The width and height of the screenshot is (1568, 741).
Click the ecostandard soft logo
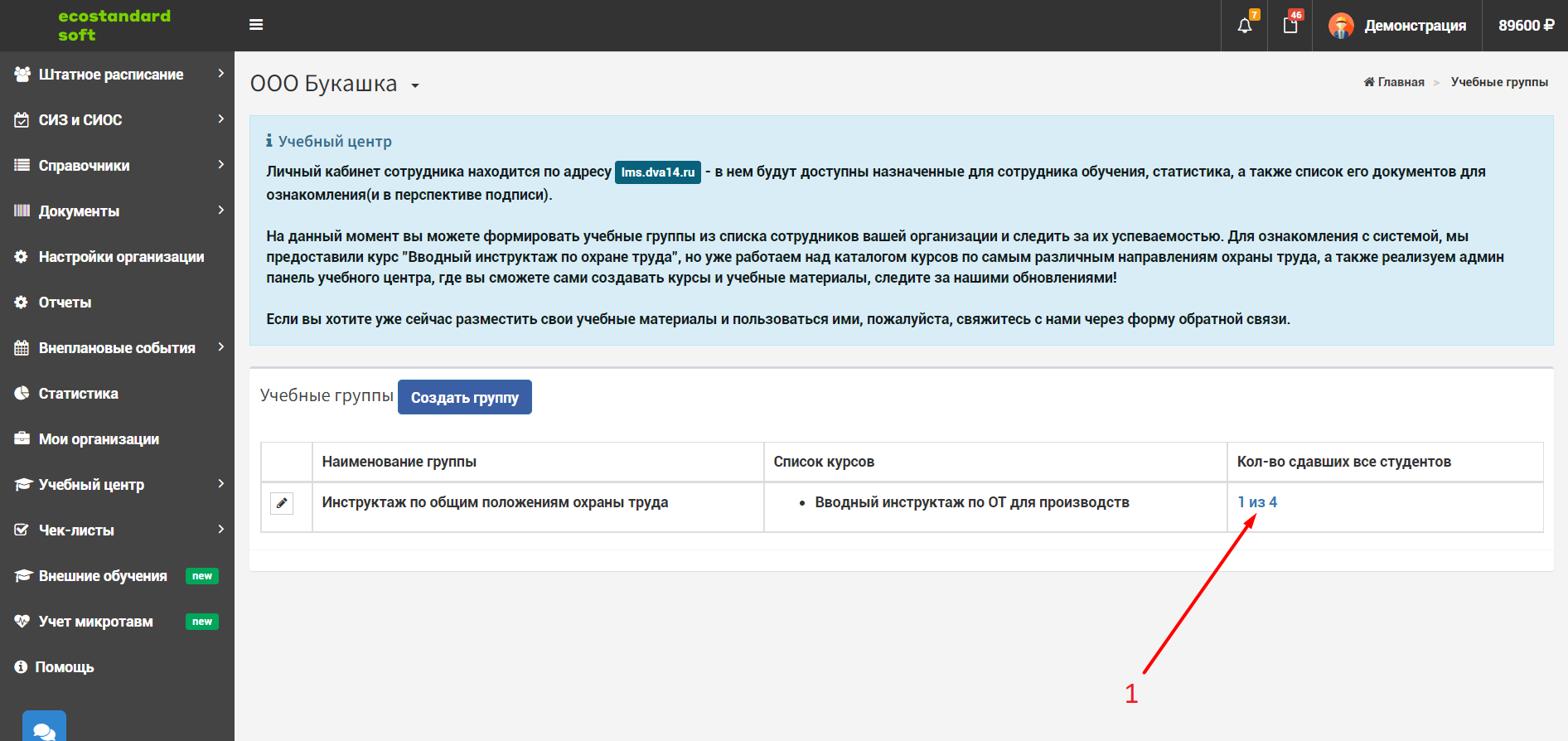pyautogui.click(x=114, y=25)
